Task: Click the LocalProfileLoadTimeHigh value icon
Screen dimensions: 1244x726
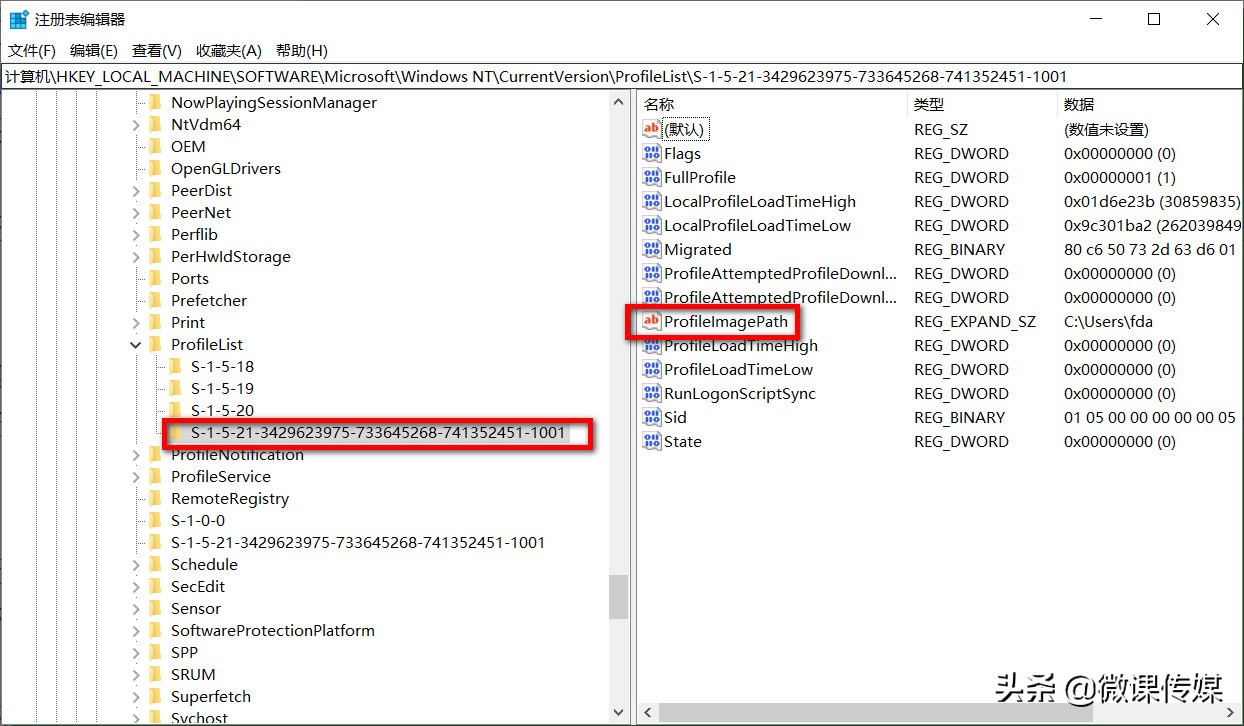Action: (652, 201)
